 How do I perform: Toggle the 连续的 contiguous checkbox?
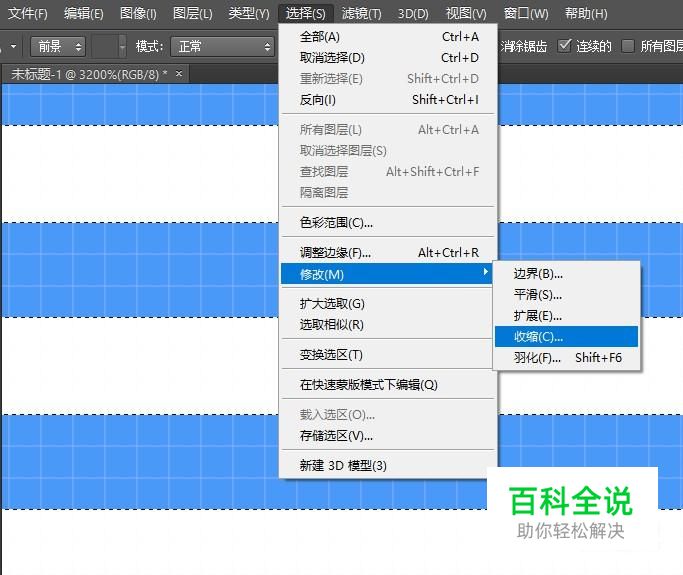click(565, 45)
